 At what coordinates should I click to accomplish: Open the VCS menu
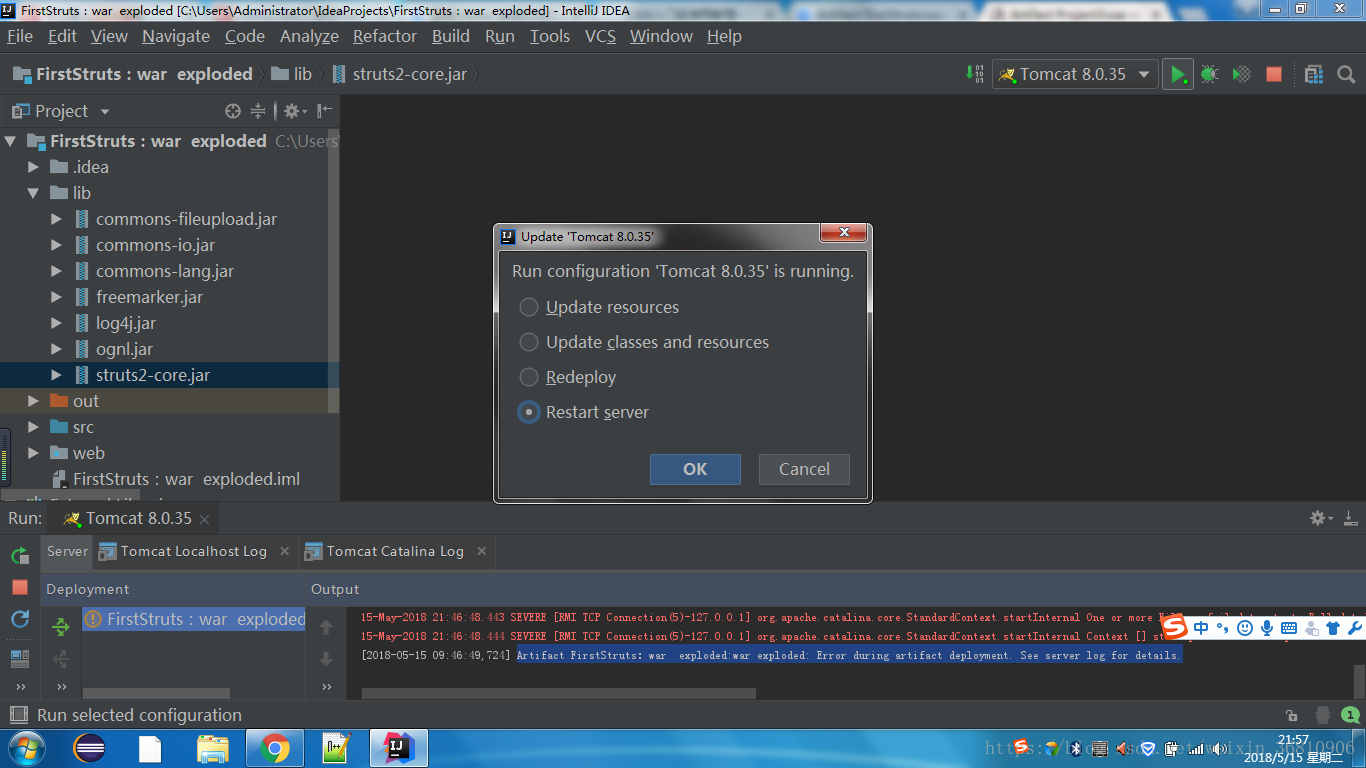[600, 36]
